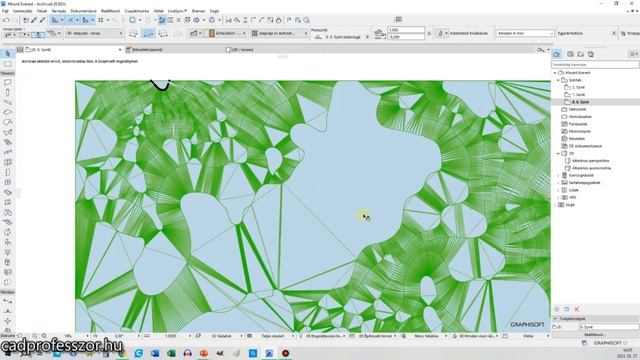Collapse the Szintek folder in Navigator
The width and height of the screenshot is (640, 360).
(558, 80)
